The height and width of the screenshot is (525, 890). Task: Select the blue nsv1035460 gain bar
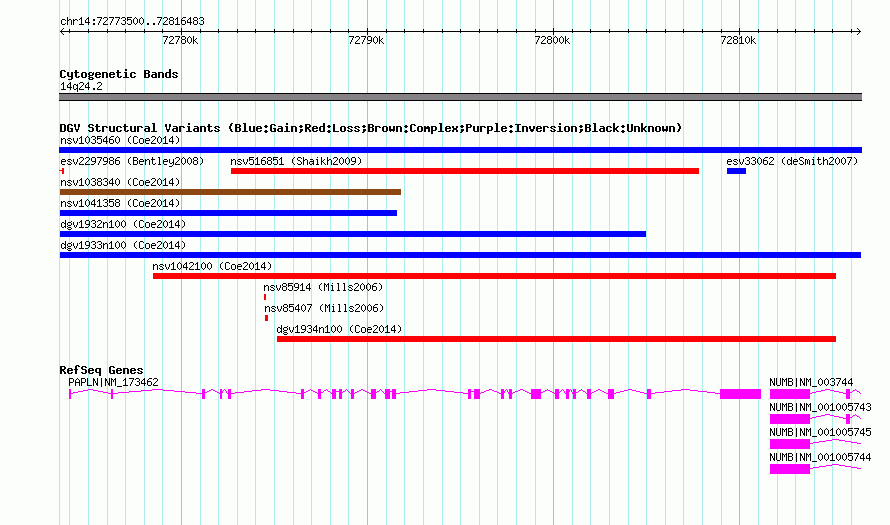pos(460,150)
